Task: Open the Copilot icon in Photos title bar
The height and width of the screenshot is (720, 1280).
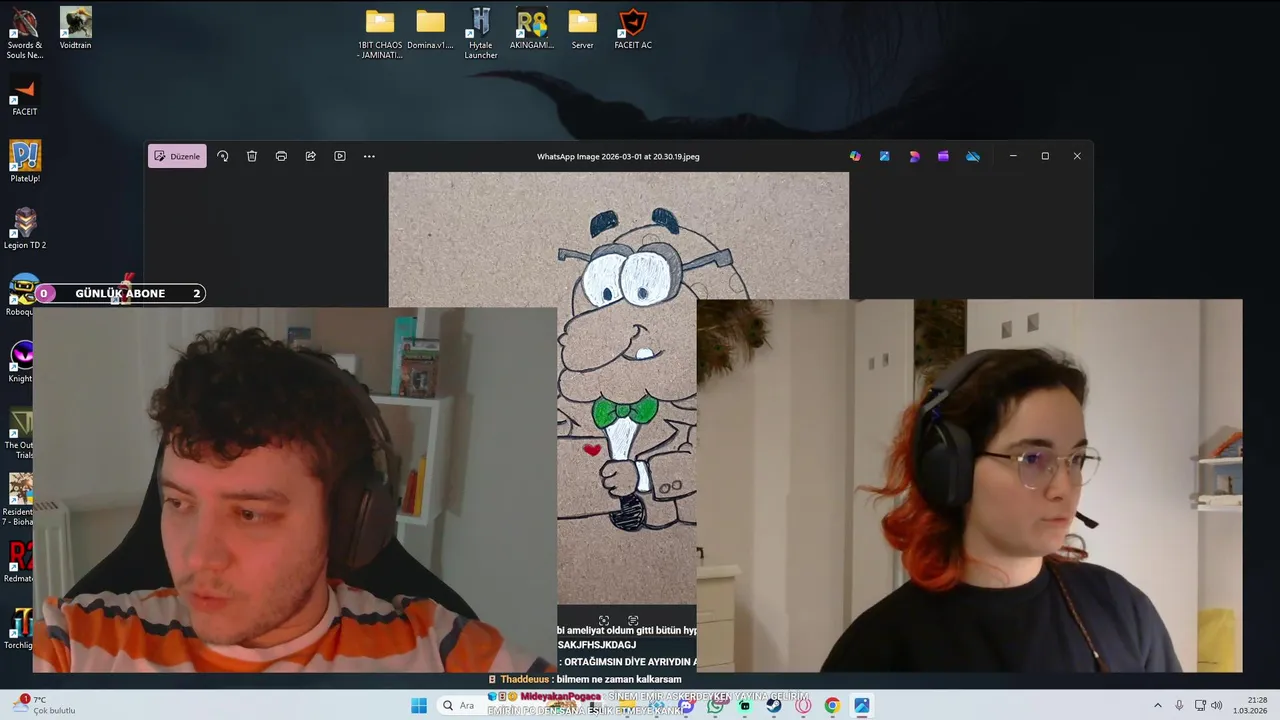Action: point(855,156)
